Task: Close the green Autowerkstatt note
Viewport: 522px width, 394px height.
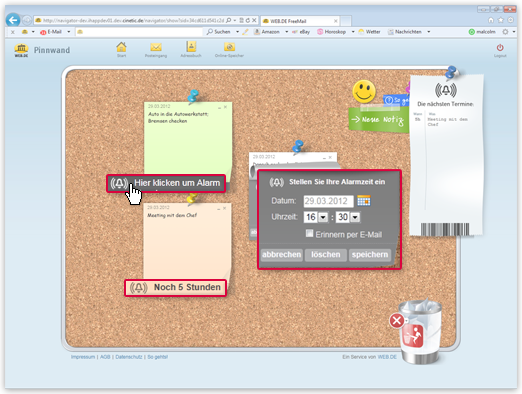Action: point(225,107)
